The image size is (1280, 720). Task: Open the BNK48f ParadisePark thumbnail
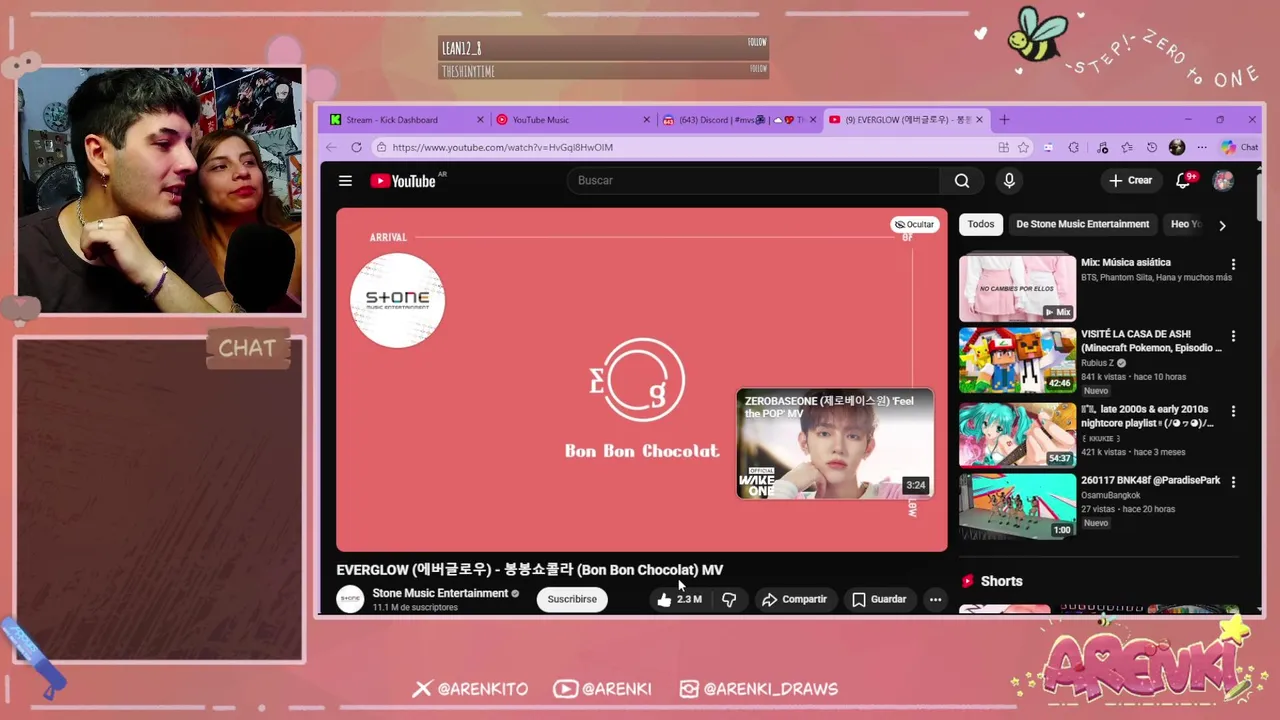click(1017, 506)
